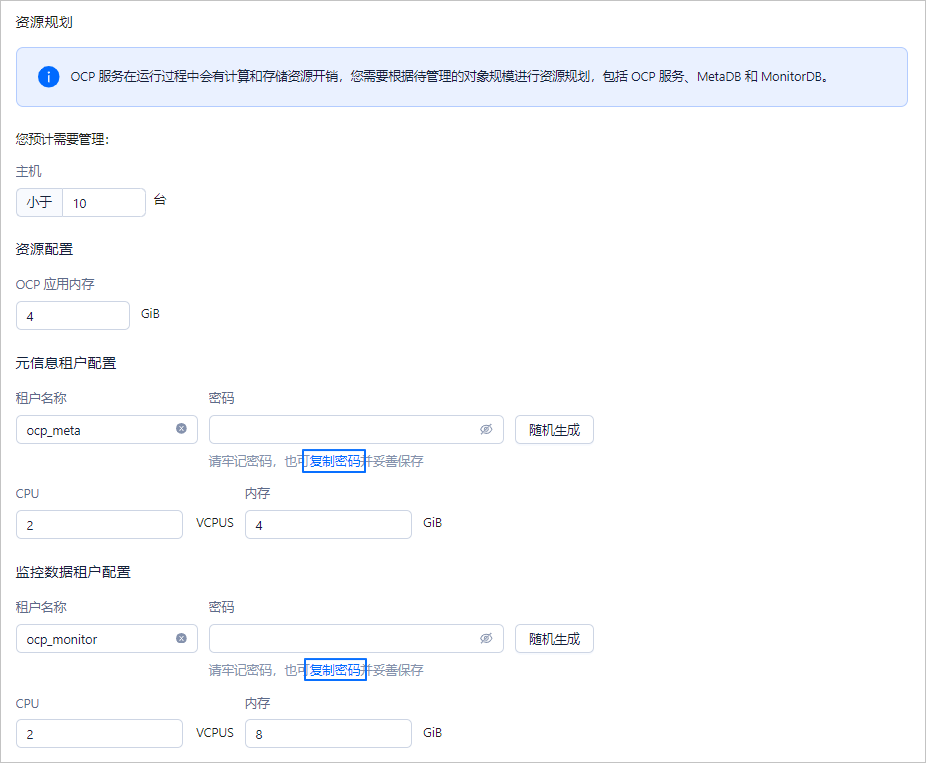Screen dimensions: 926x763
Task: Click the blue info icon in the notice banner
Action: (48, 77)
